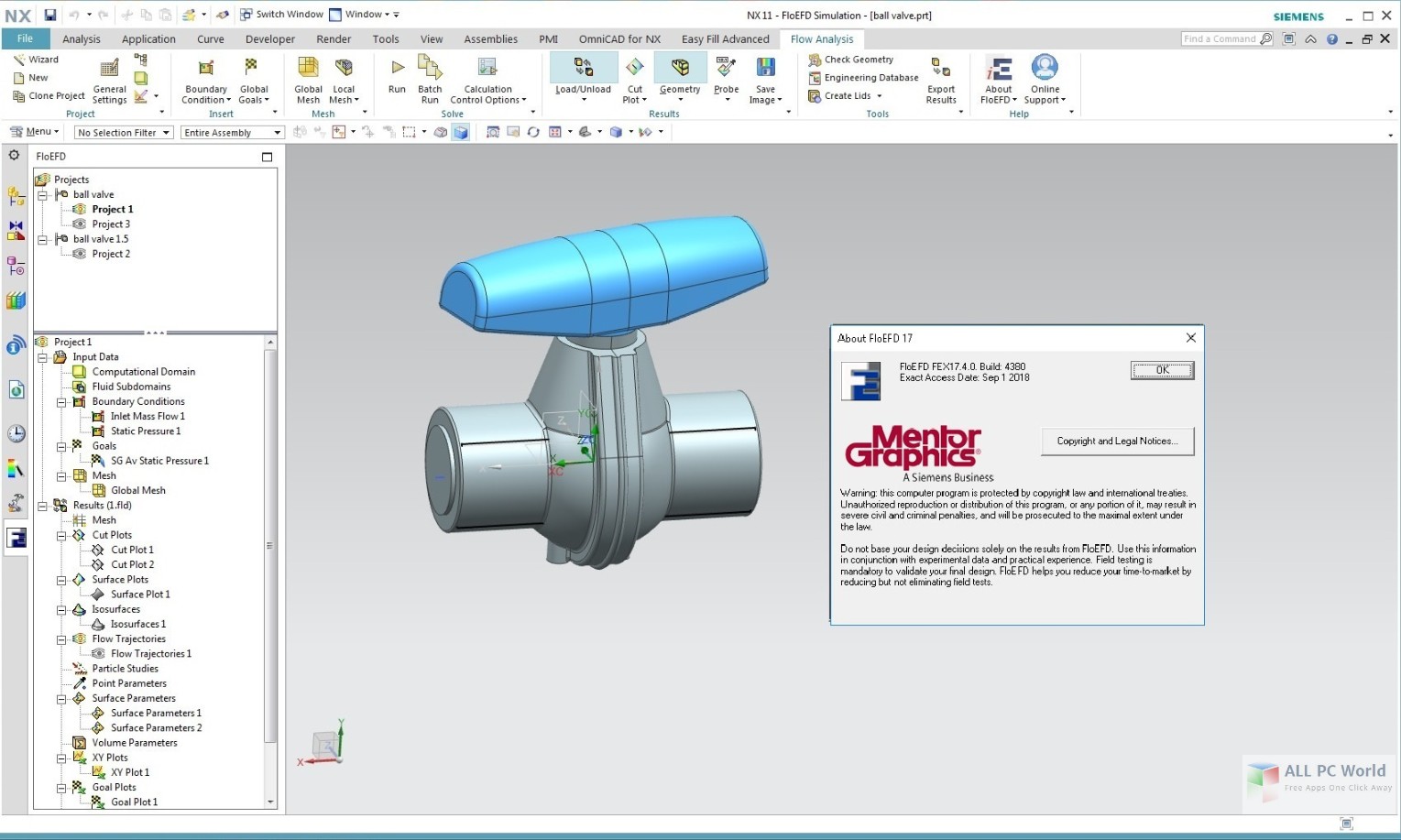Open the No Selection Filter dropdown
This screenshot has width=1401, height=840.
point(124,133)
